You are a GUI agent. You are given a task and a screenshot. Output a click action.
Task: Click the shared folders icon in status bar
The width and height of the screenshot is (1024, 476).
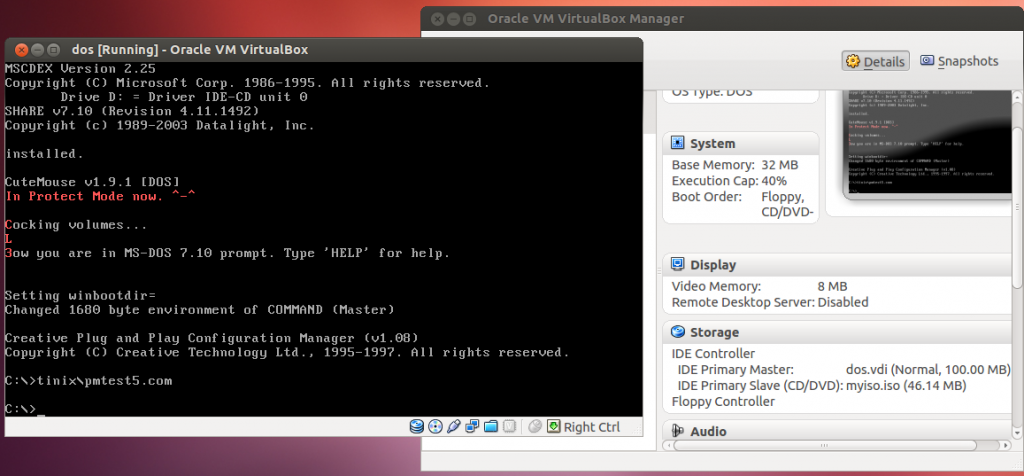(x=491, y=427)
